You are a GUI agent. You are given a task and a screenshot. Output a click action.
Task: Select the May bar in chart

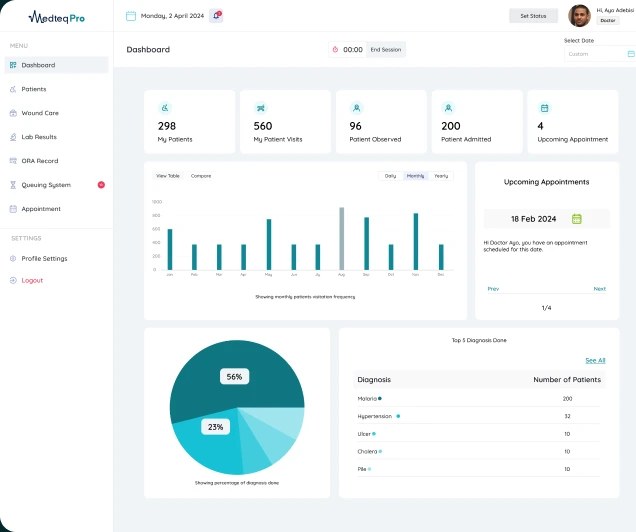coord(269,244)
